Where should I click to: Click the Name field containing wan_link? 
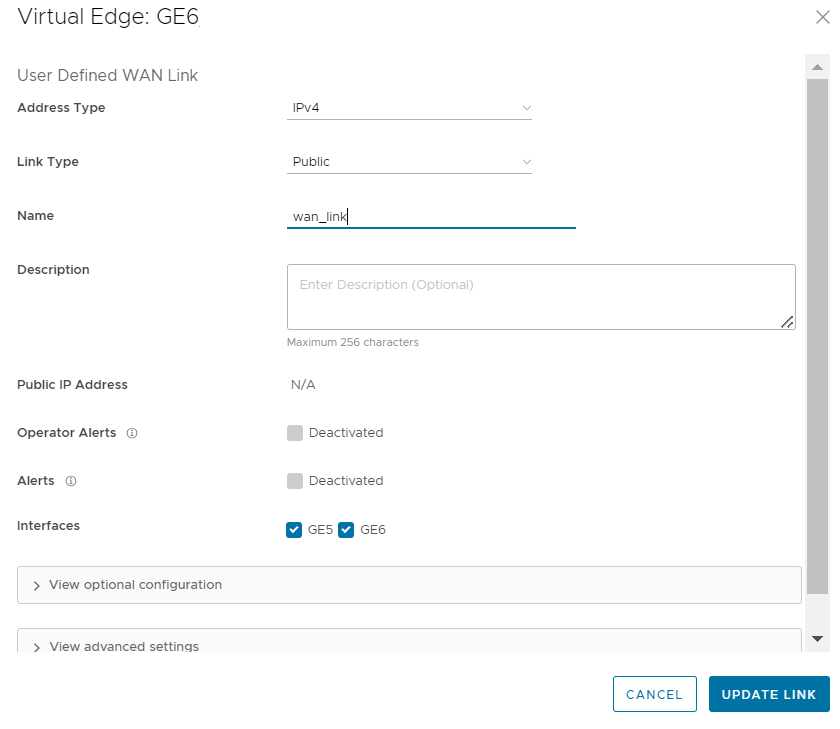430,216
